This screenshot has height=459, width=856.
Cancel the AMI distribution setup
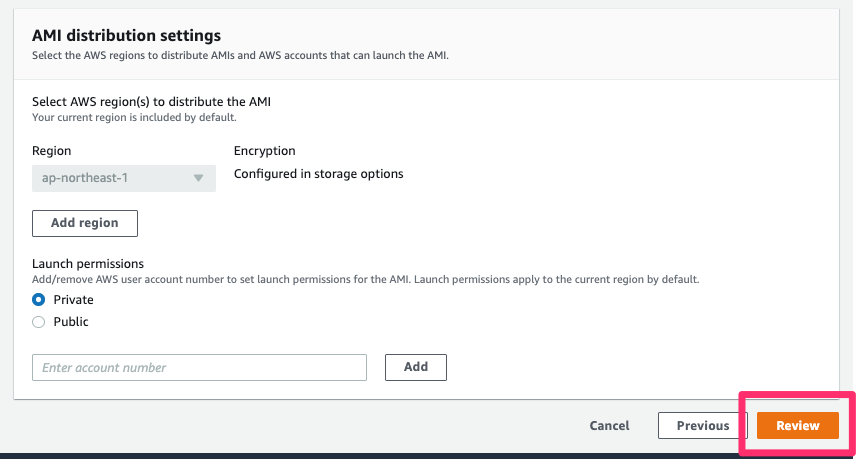click(609, 426)
